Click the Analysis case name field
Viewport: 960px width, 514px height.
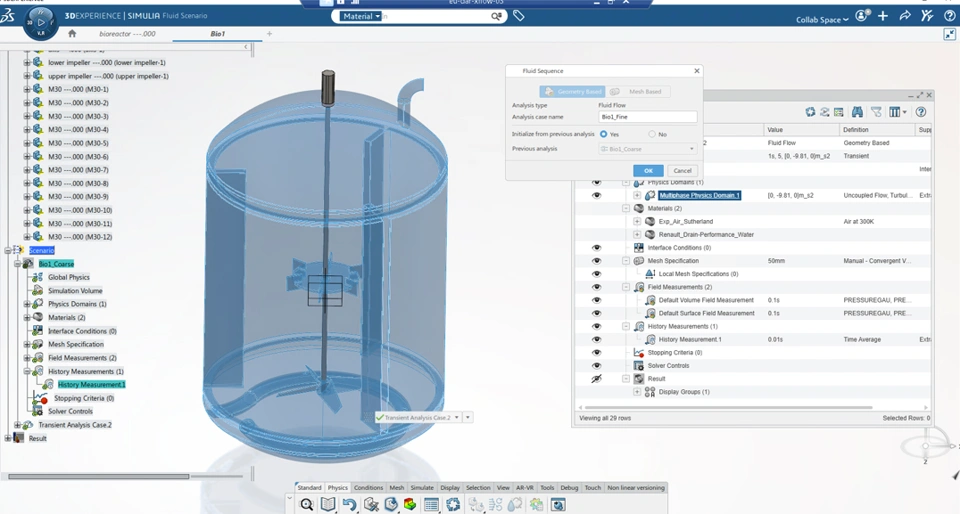[648, 117]
